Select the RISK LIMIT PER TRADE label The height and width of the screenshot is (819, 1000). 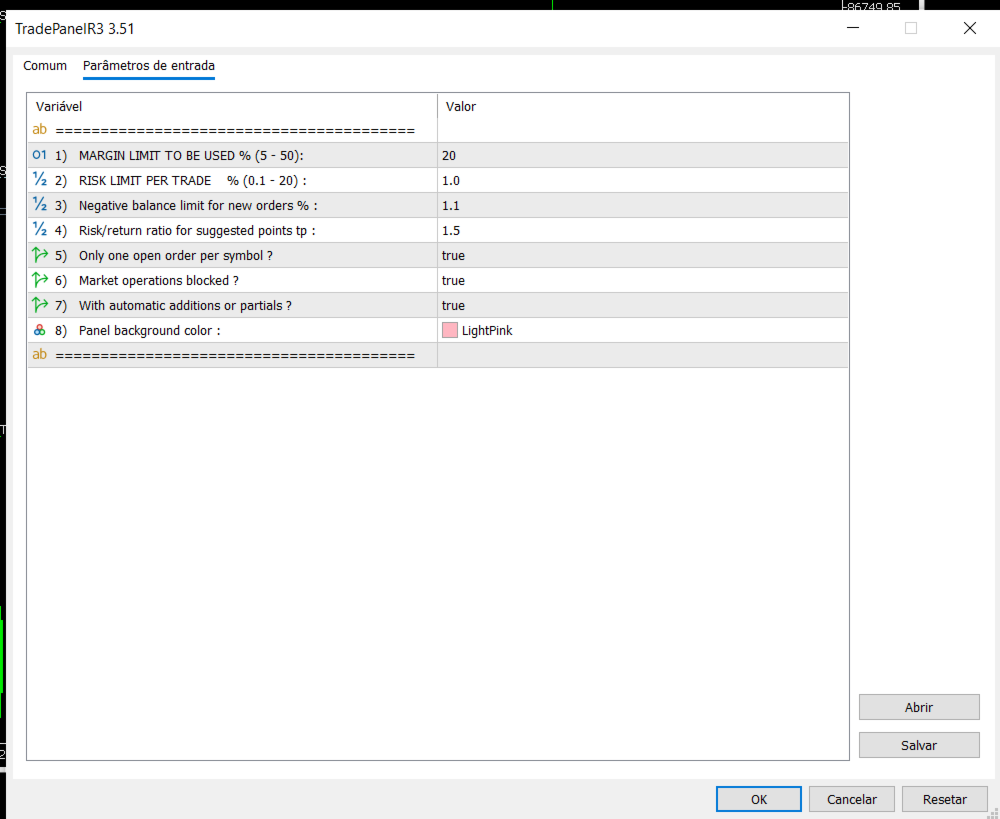point(193,181)
